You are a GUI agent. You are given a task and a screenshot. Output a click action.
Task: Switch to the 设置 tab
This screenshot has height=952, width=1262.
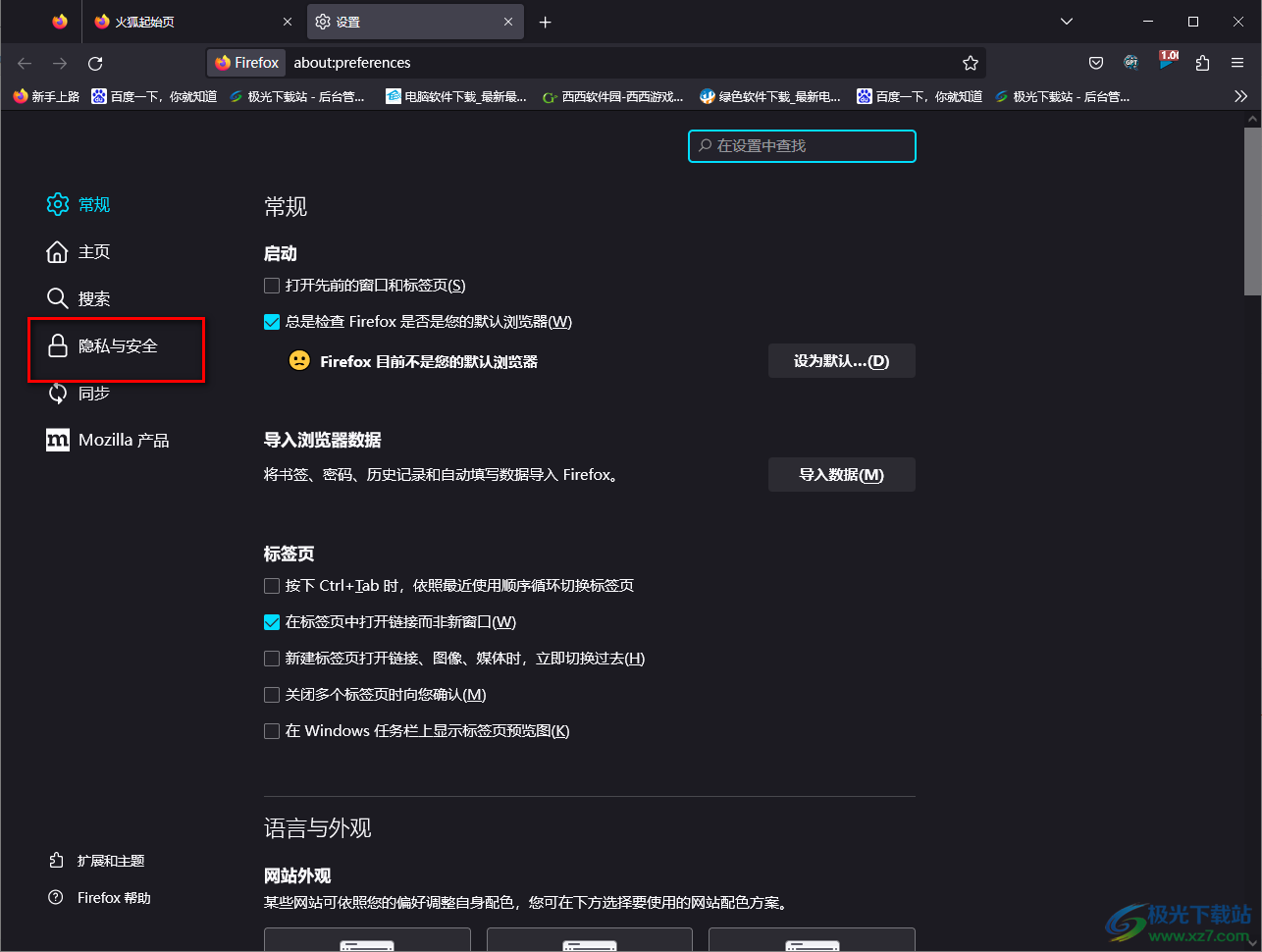coord(415,22)
